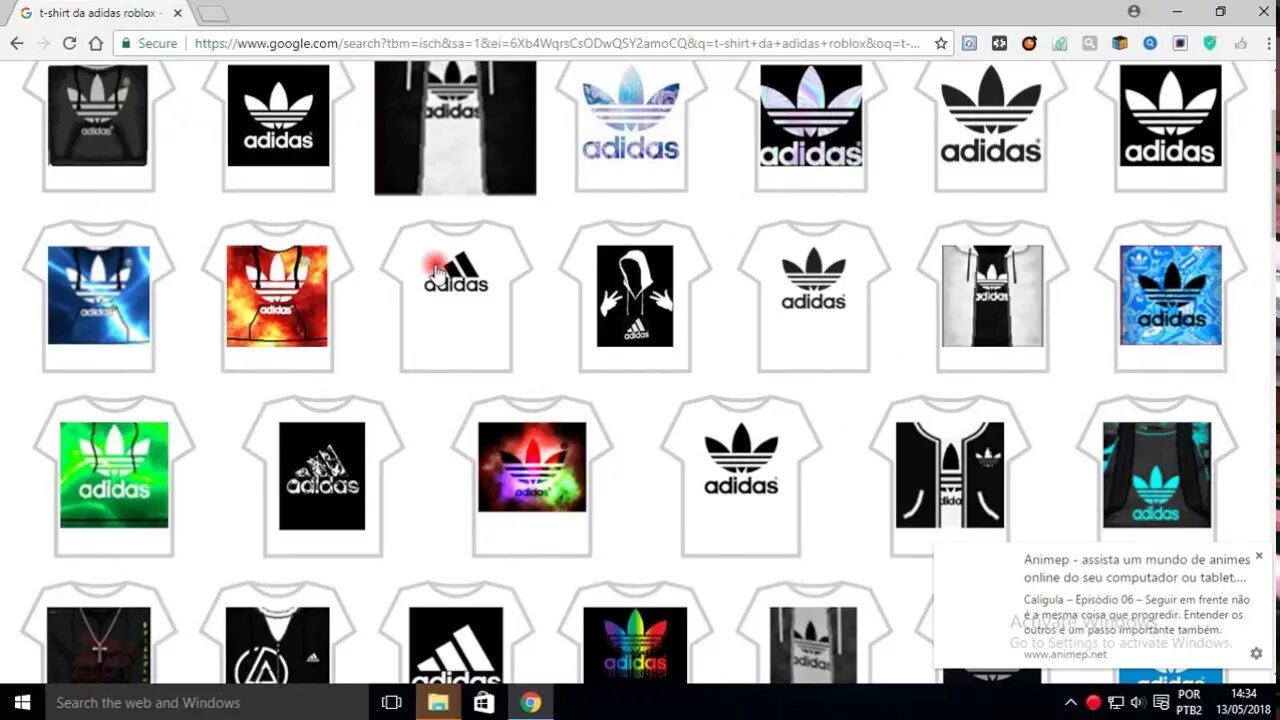1280x720 pixels.
Task: Go back to the previous page
Action: 16,43
